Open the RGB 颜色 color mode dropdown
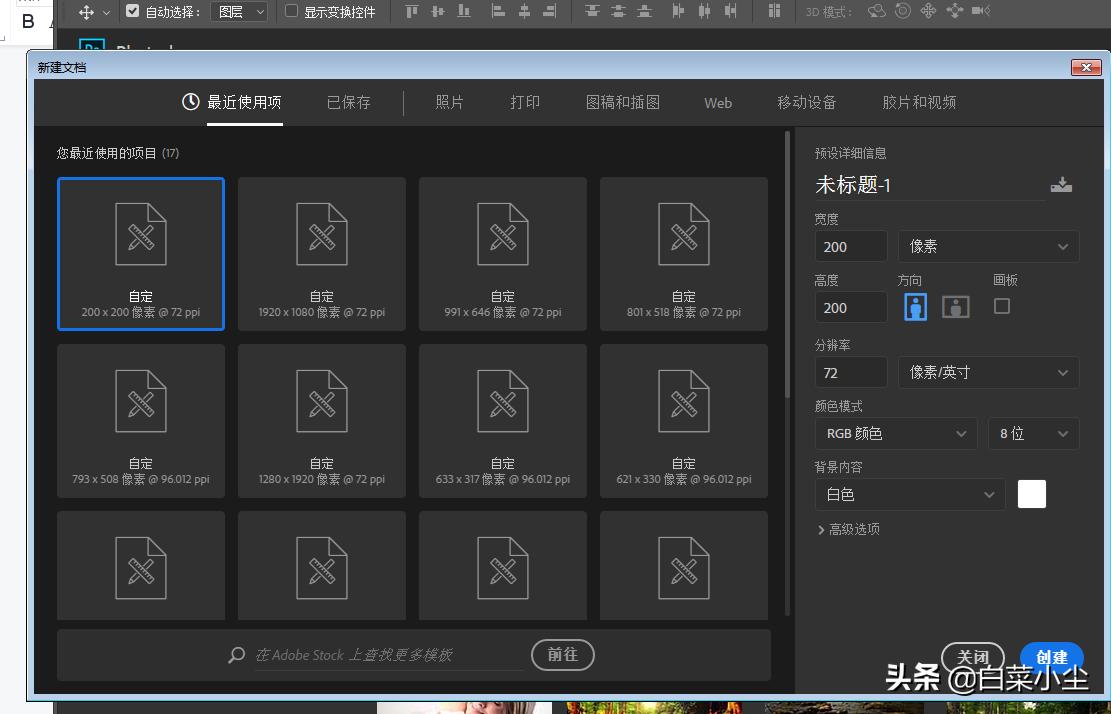 tap(895, 433)
